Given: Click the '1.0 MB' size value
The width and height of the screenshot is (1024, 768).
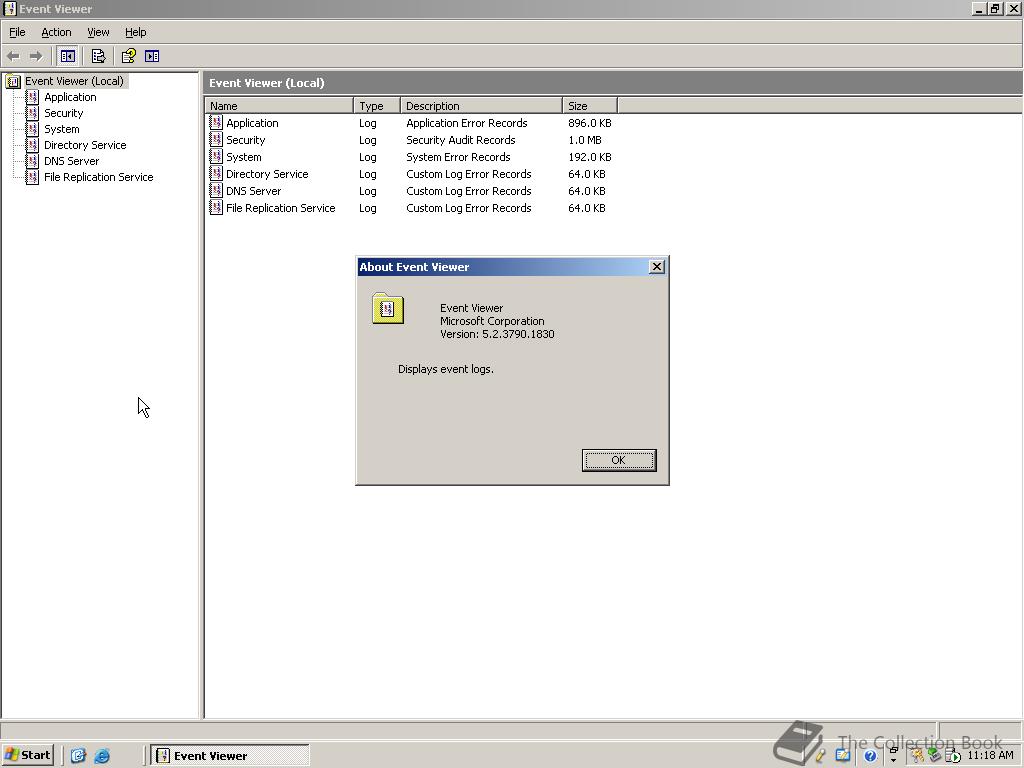Looking at the screenshot, I should (x=584, y=140).
